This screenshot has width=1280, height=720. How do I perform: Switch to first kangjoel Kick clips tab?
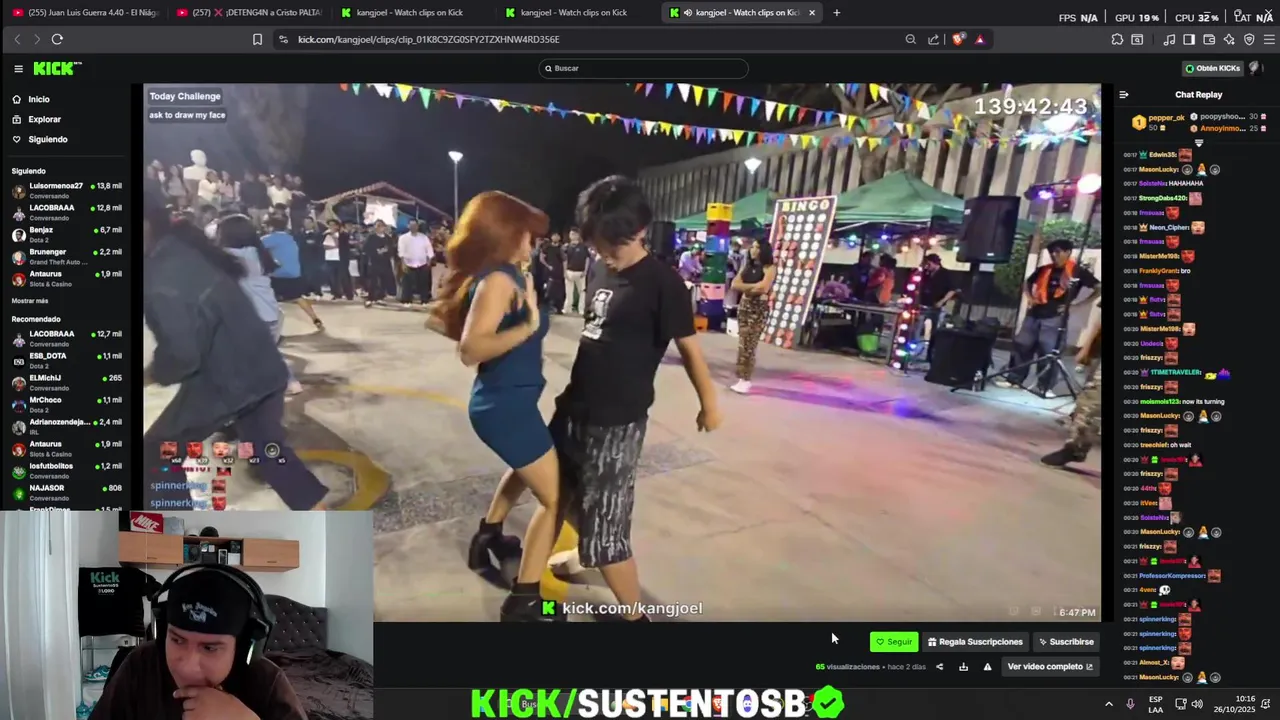[413, 12]
